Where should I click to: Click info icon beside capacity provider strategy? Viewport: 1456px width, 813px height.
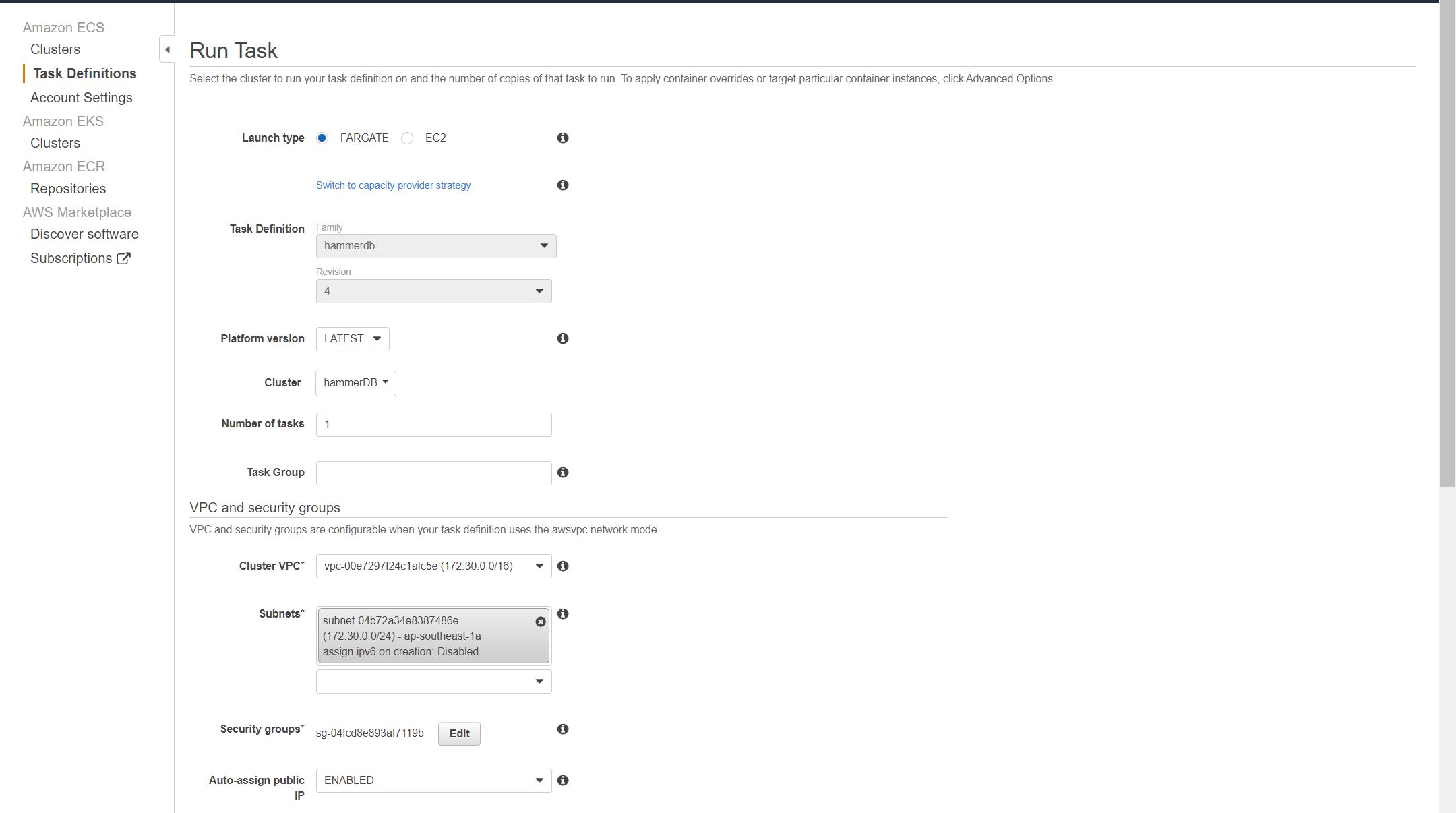(563, 185)
